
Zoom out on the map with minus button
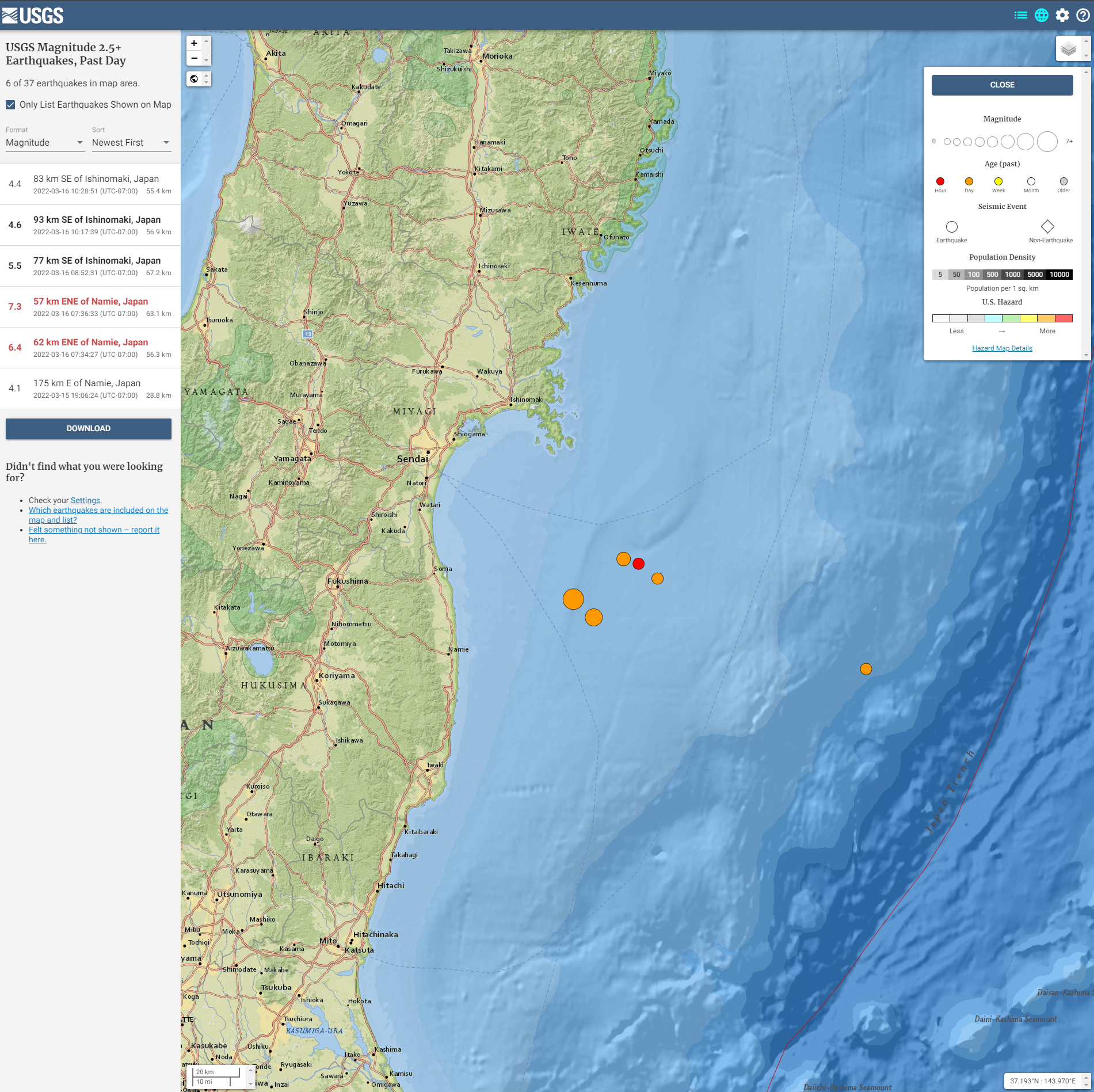pyautogui.click(x=195, y=58)
